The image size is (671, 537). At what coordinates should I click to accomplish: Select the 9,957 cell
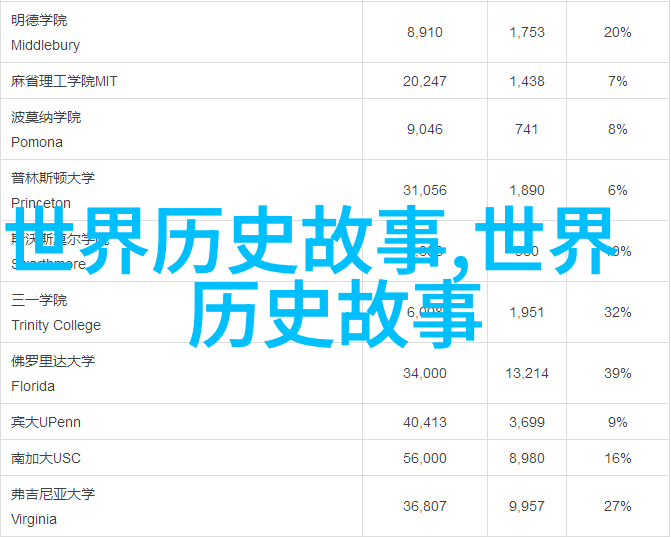(x=527, y=507)
